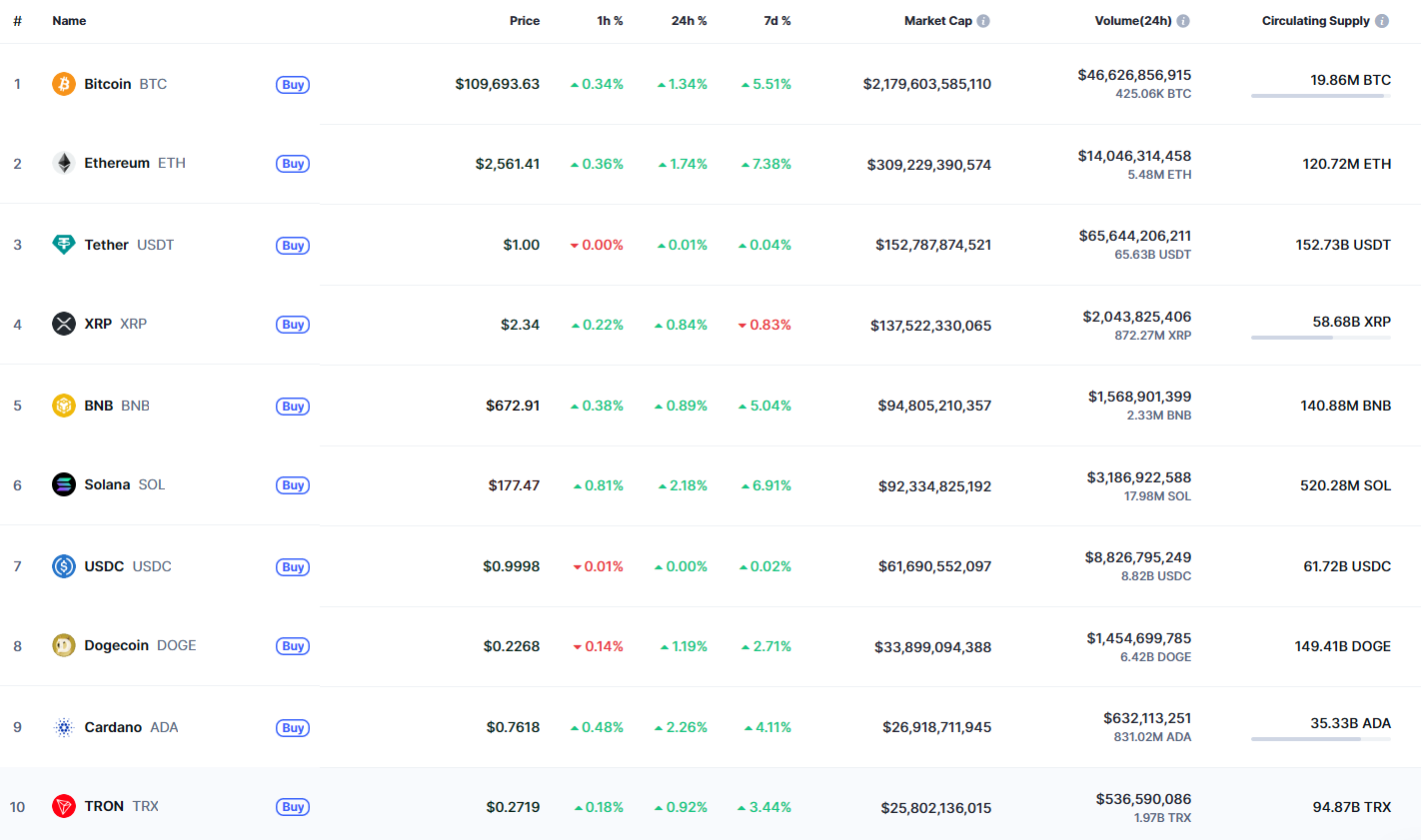The height and width of the screenshot is (840, 1421).
Task: Sort the table by Price column
Action: [525, 21]
